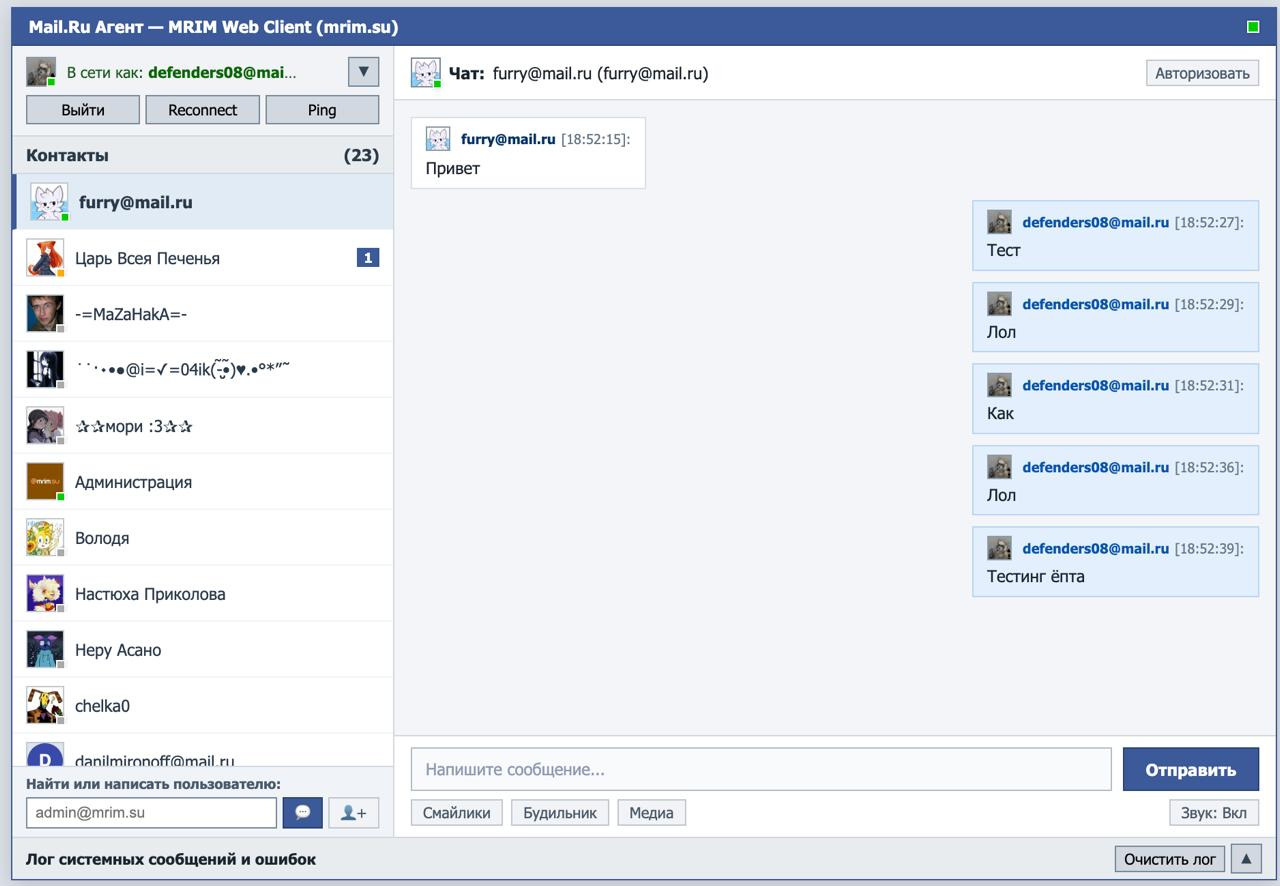This screenshot has width=1280, height=886.
Task: Click the danilmironoff@mail.ru avatar
Action: [x=45, y=755]
